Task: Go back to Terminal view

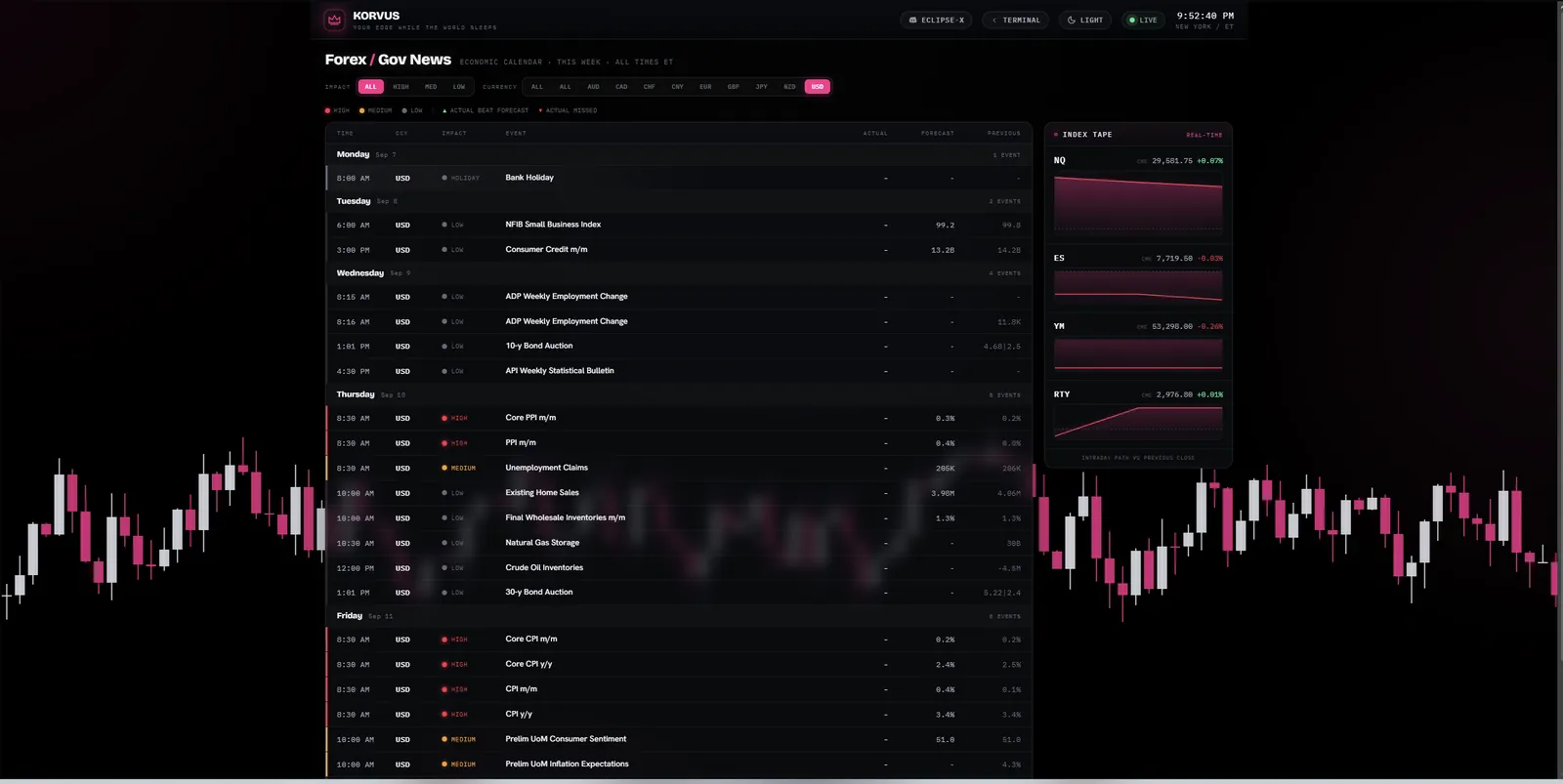Action: 1016,20
